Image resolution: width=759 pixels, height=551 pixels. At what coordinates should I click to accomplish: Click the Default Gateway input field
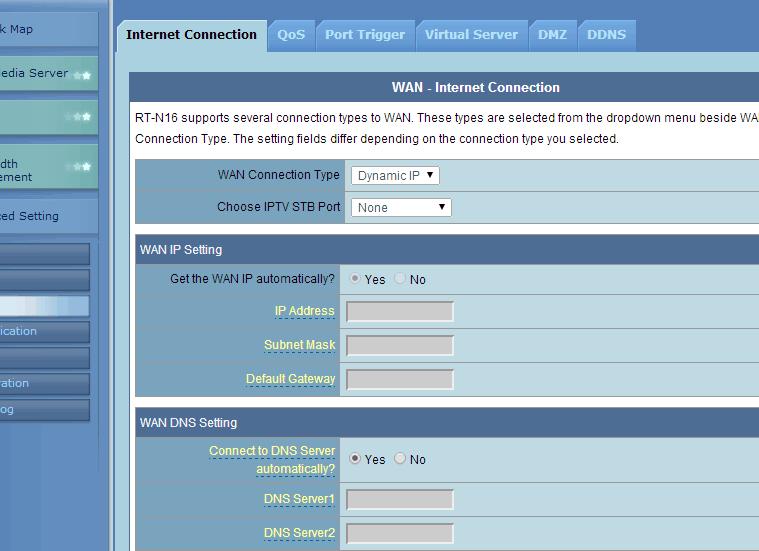pos(400,380)
